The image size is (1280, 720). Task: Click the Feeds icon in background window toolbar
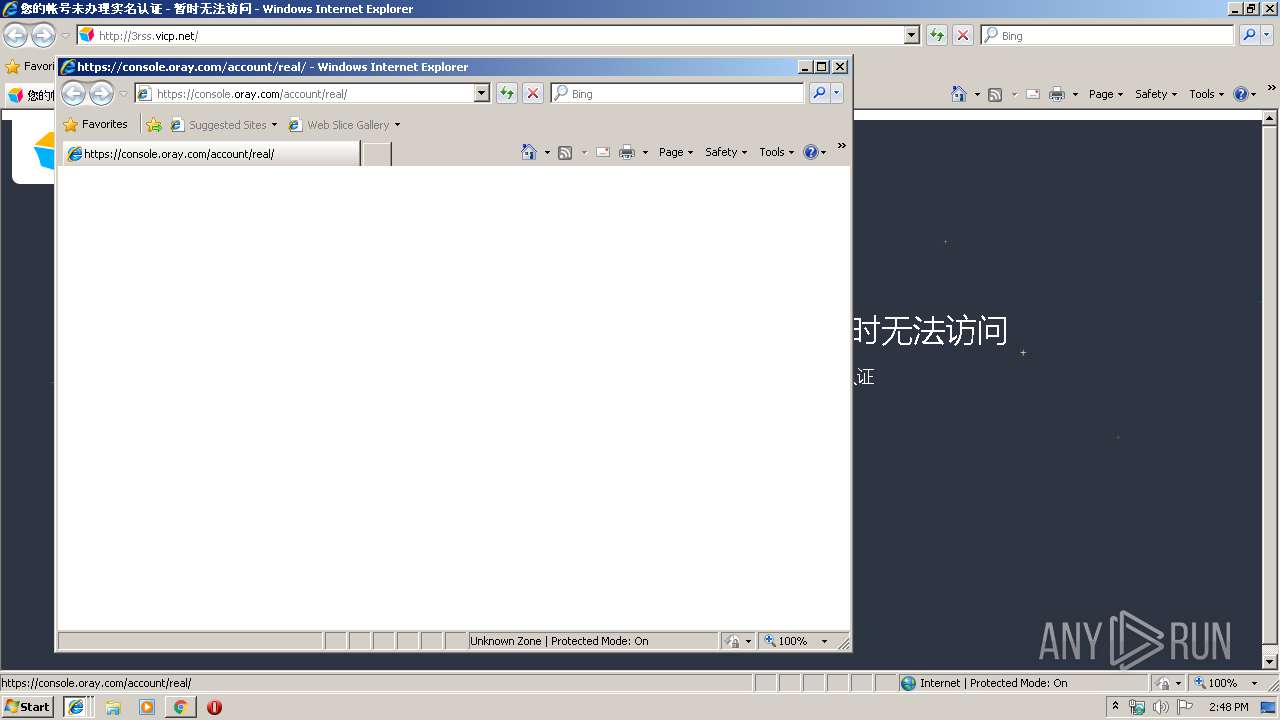(995, 94)
